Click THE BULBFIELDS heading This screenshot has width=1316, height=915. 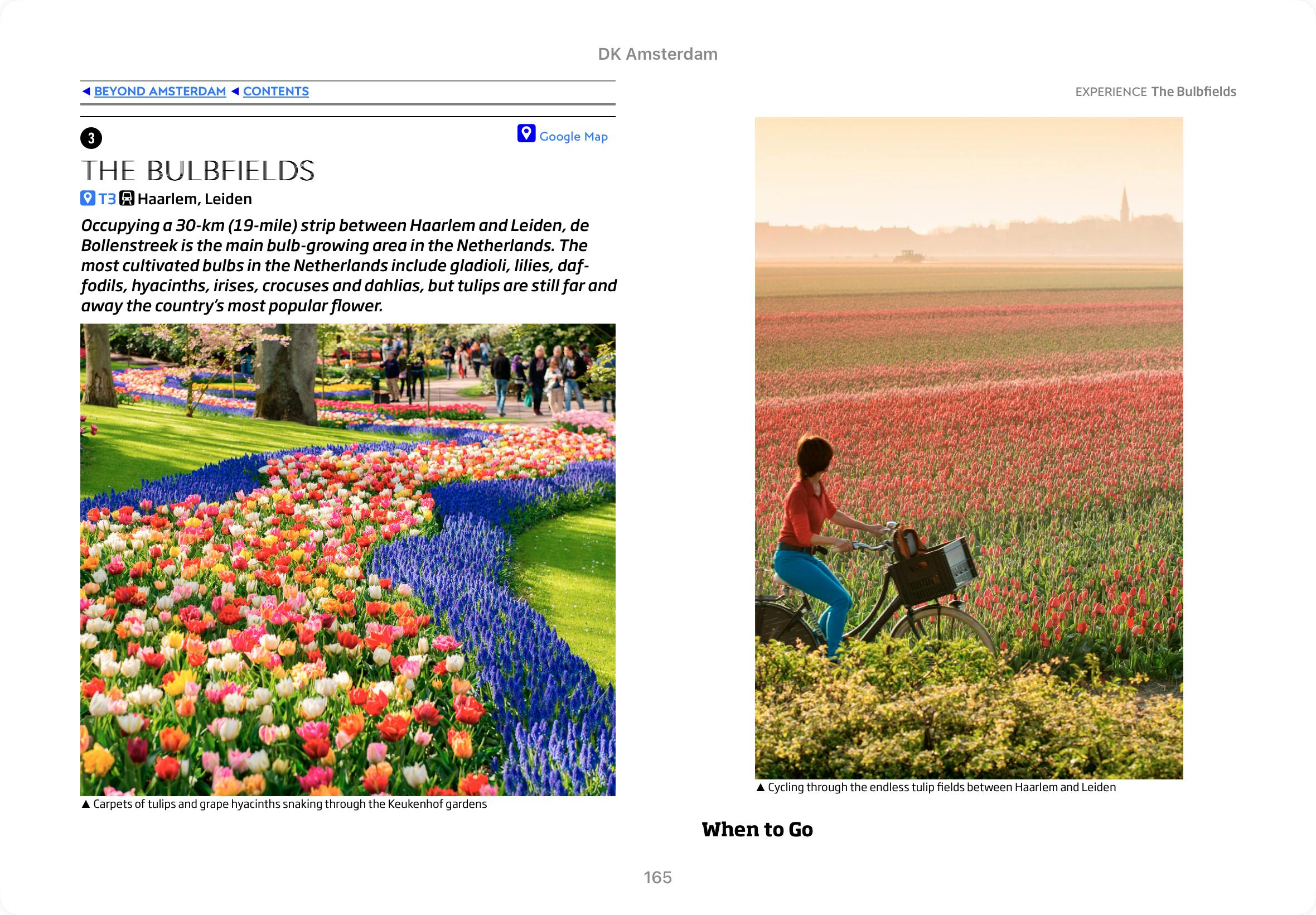tap(197, 171)
